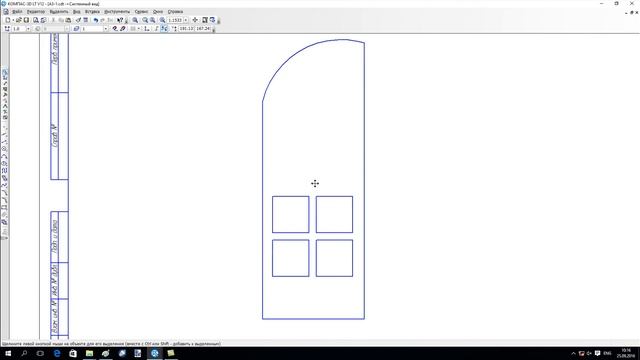Launch Microsoft Edge from taskbar
The width and height of the screenshot is (640, 360).
pos(57,353)
